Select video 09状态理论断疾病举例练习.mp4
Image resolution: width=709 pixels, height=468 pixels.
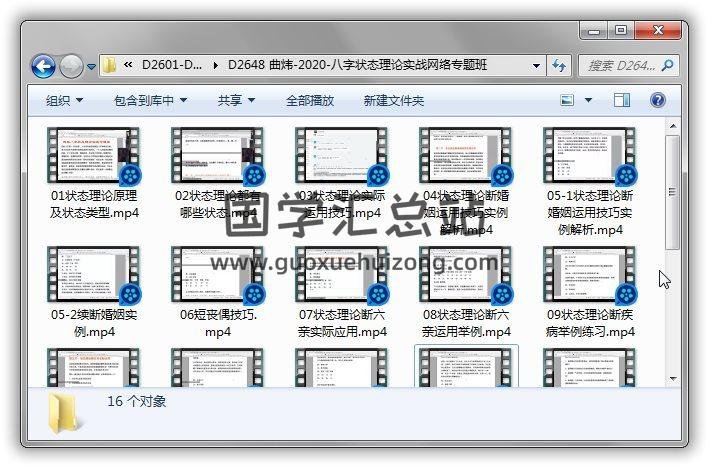(590, 293)
